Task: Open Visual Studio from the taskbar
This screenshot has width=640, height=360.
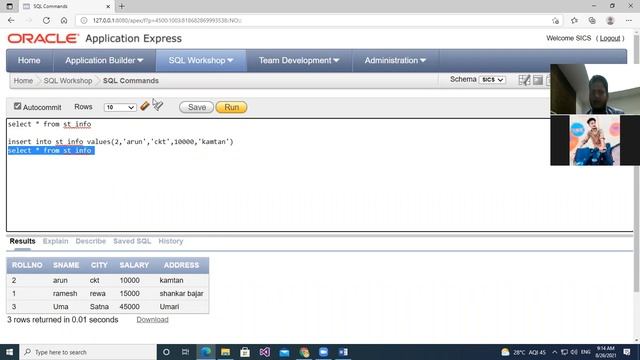Action: tap(264, 352)
